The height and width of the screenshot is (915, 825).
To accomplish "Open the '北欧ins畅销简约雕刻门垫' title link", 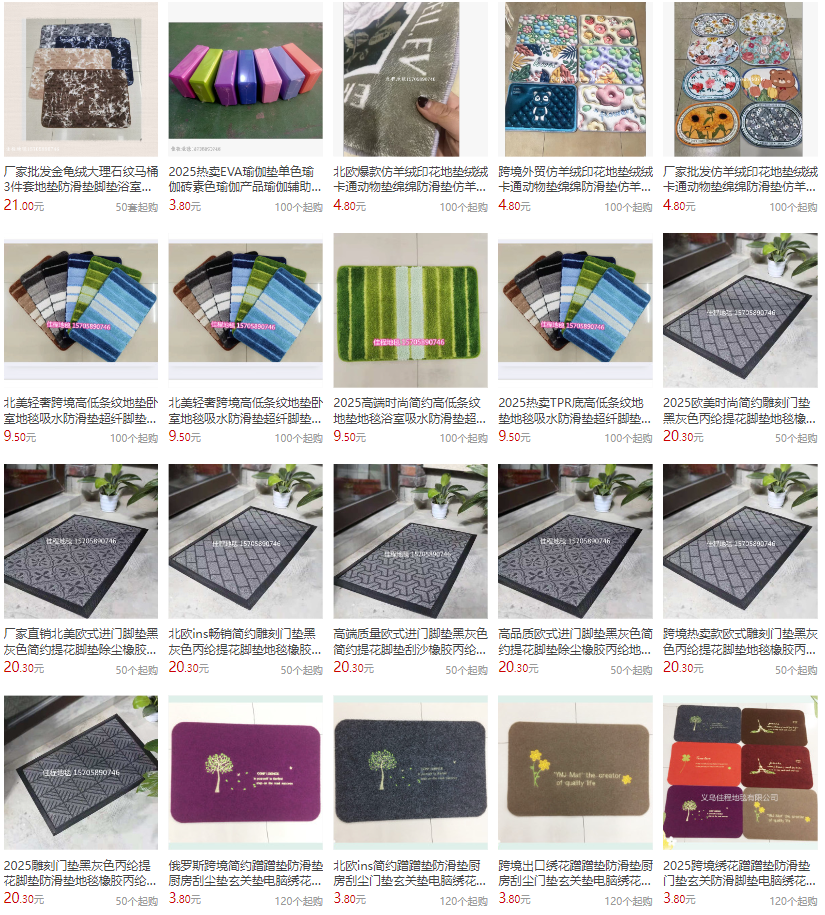I will click(245, 641).
